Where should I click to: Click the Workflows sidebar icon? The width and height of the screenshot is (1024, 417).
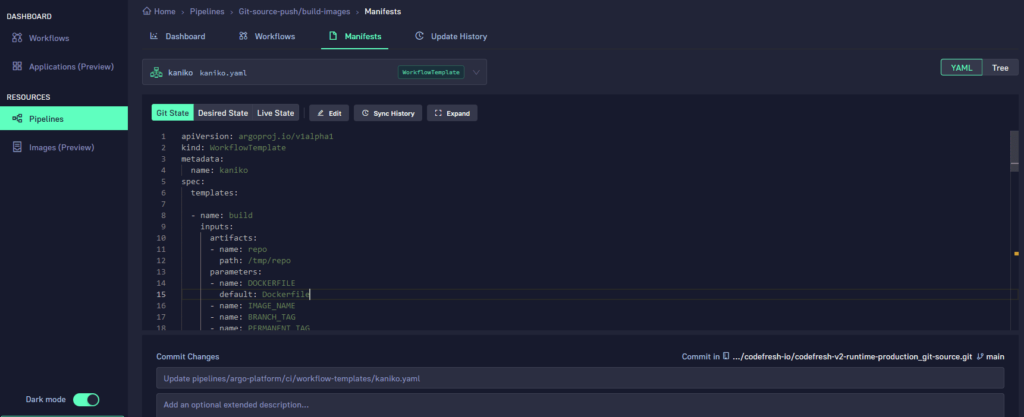(17, 38)
